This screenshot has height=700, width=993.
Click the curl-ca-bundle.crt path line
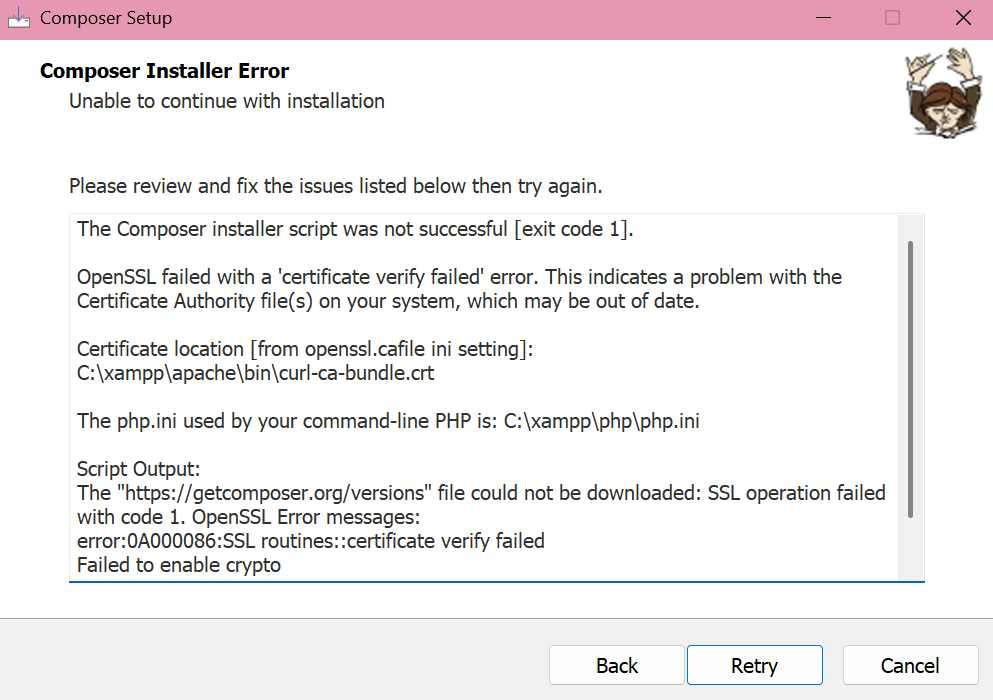coord(255,373)
